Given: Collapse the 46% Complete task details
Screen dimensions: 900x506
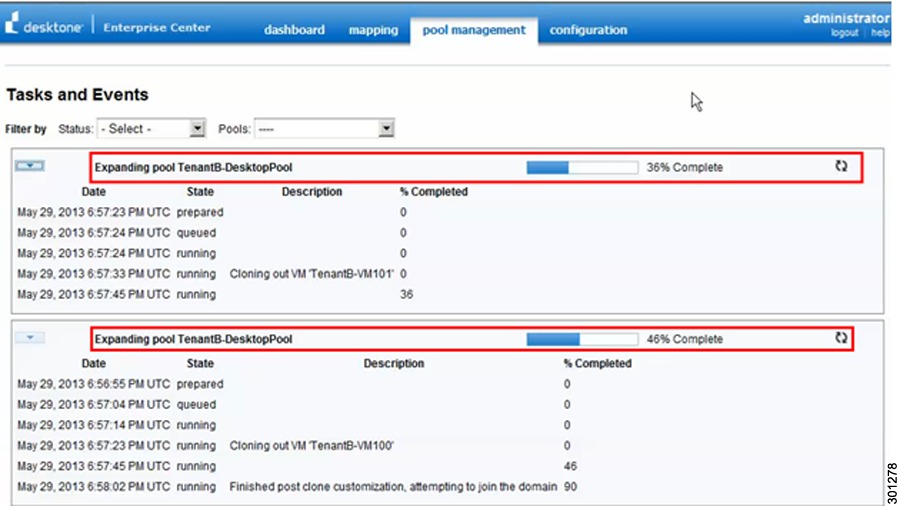Looking at the screenshot, I should [x=30, y=337].
